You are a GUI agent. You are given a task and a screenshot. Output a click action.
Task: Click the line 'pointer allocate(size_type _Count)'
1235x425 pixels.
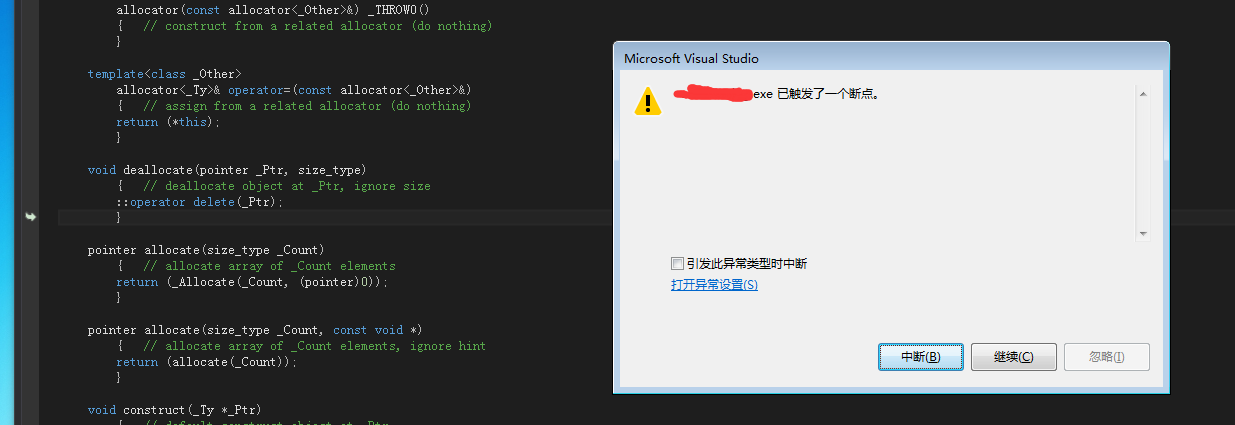click(x=206, y=250)
